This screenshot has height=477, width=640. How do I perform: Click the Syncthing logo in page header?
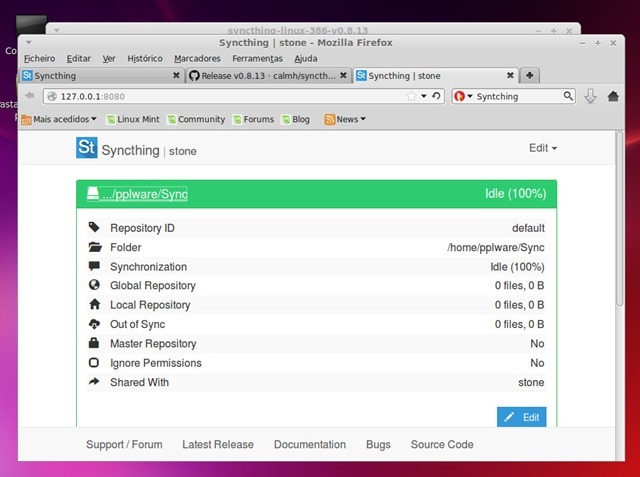coord(87,149)
